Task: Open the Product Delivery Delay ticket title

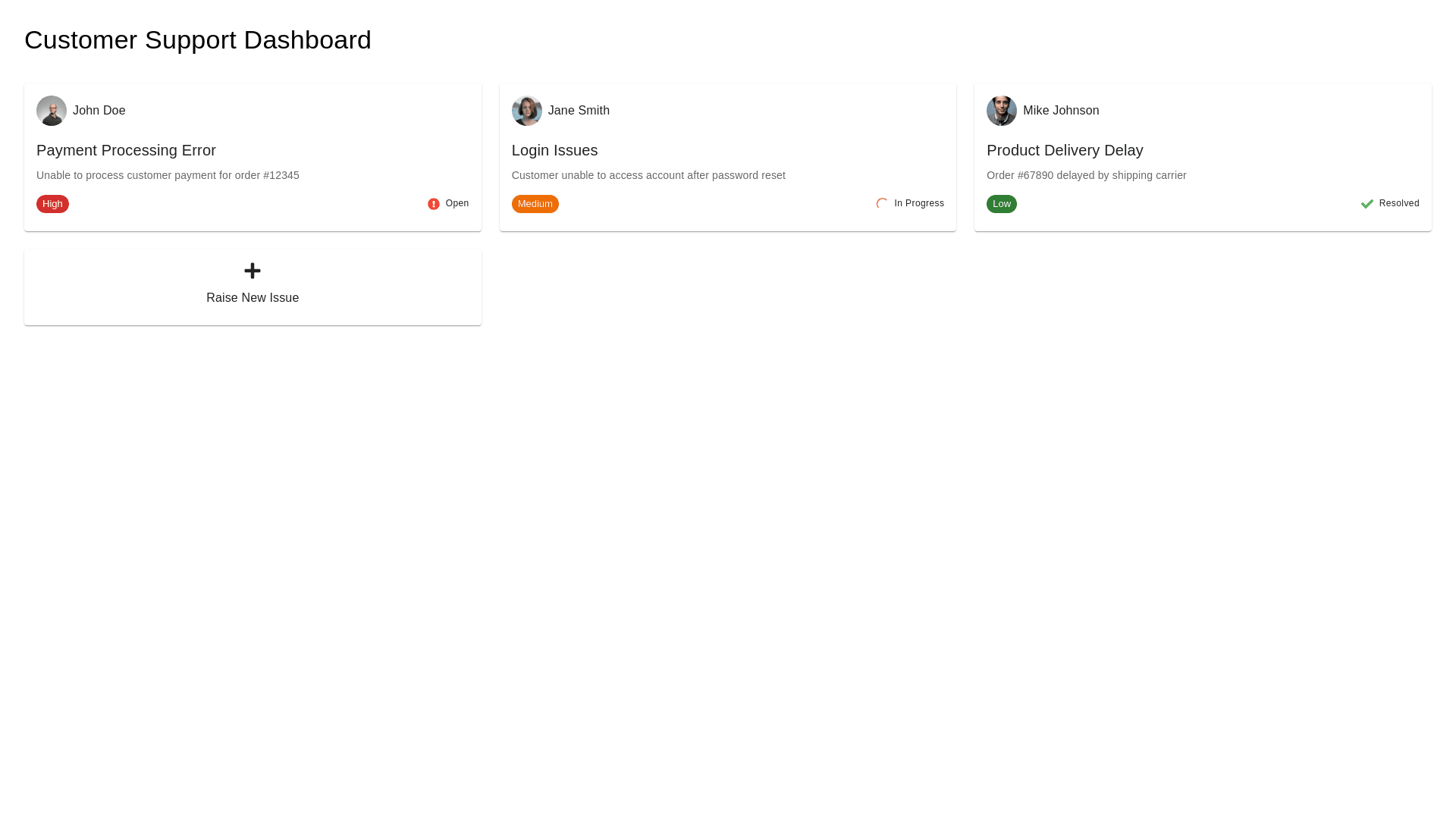Action: click(1064, 150)
